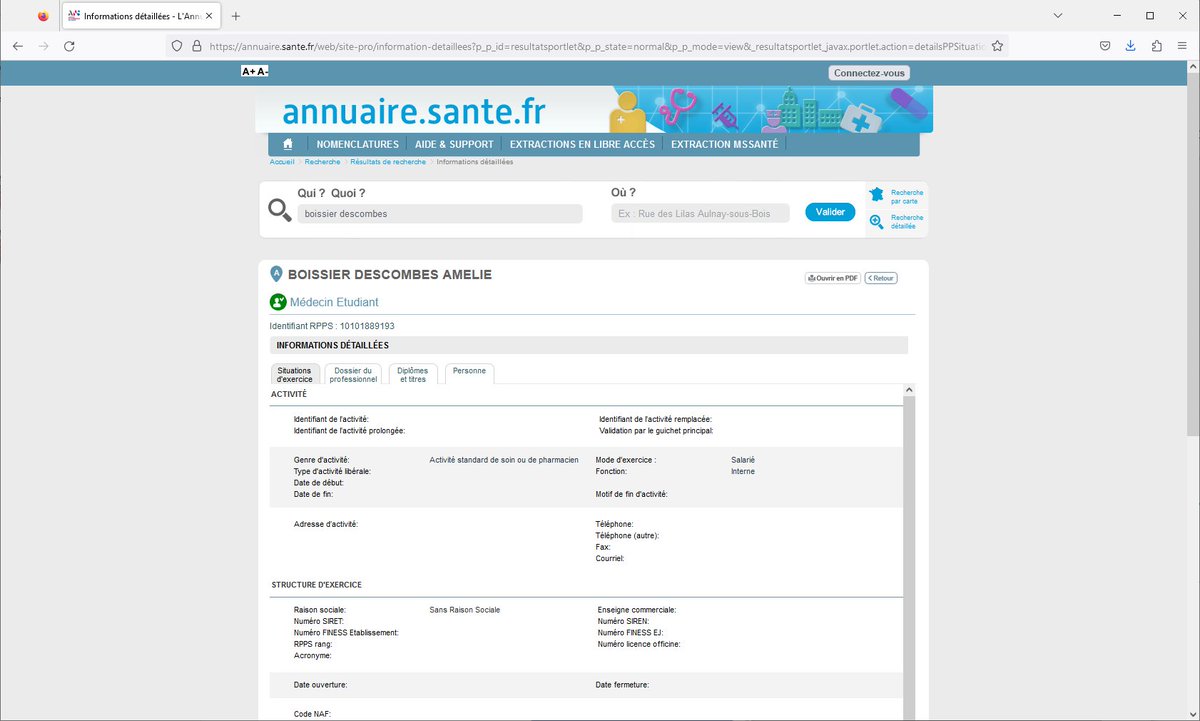Open Recherche par carte map icon

(877, 195)
